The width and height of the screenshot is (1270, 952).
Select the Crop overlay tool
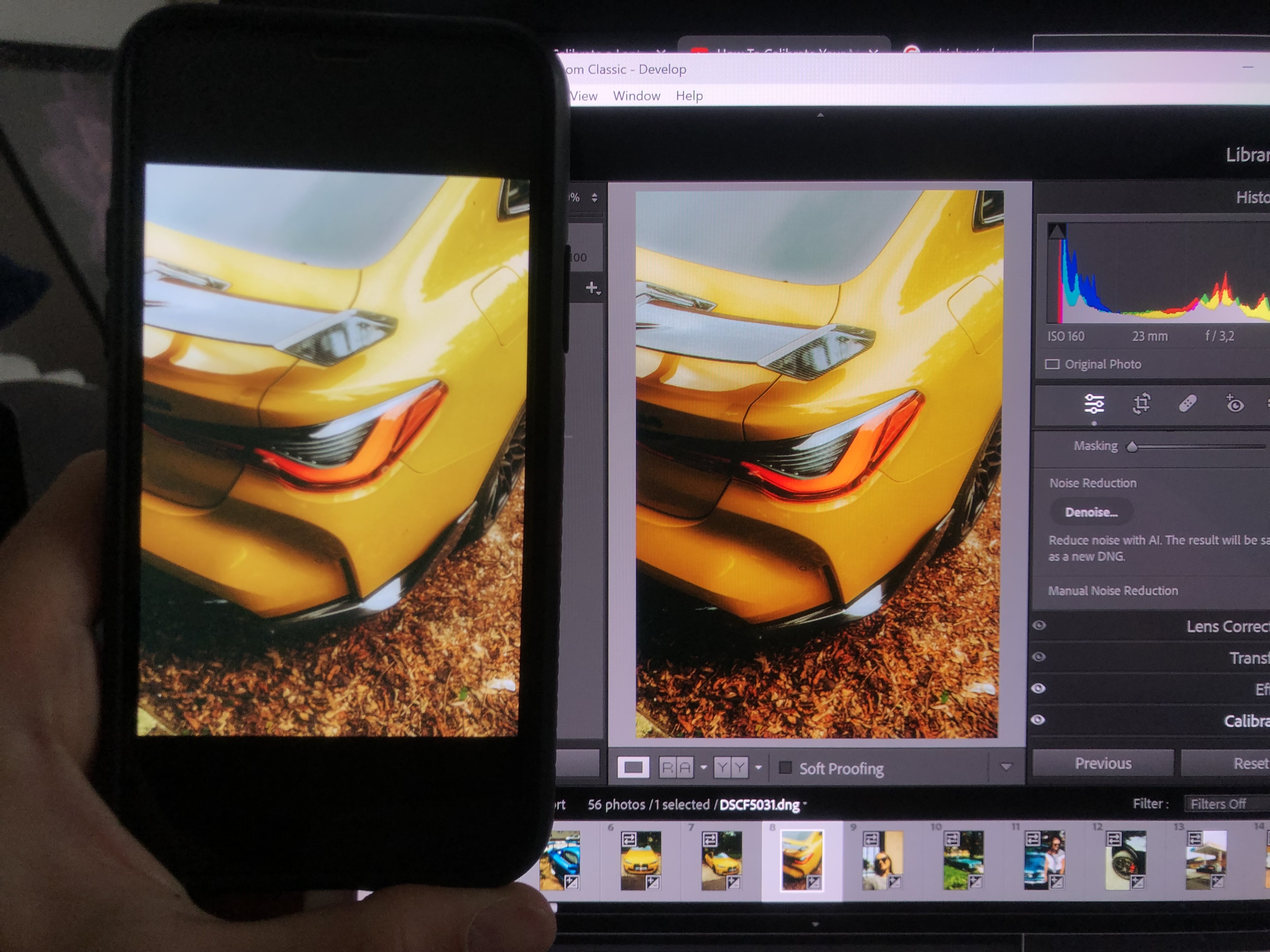coord(1141,403)
